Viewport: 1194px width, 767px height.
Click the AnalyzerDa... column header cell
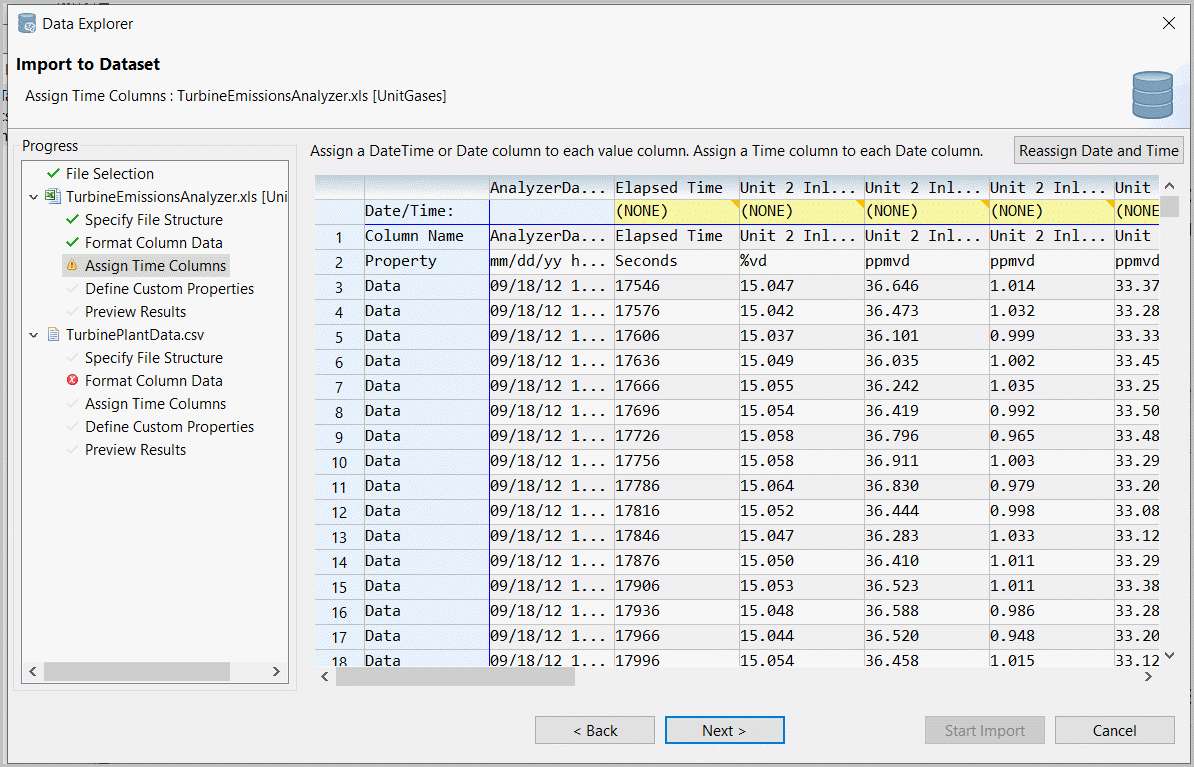tap(550, 187)
